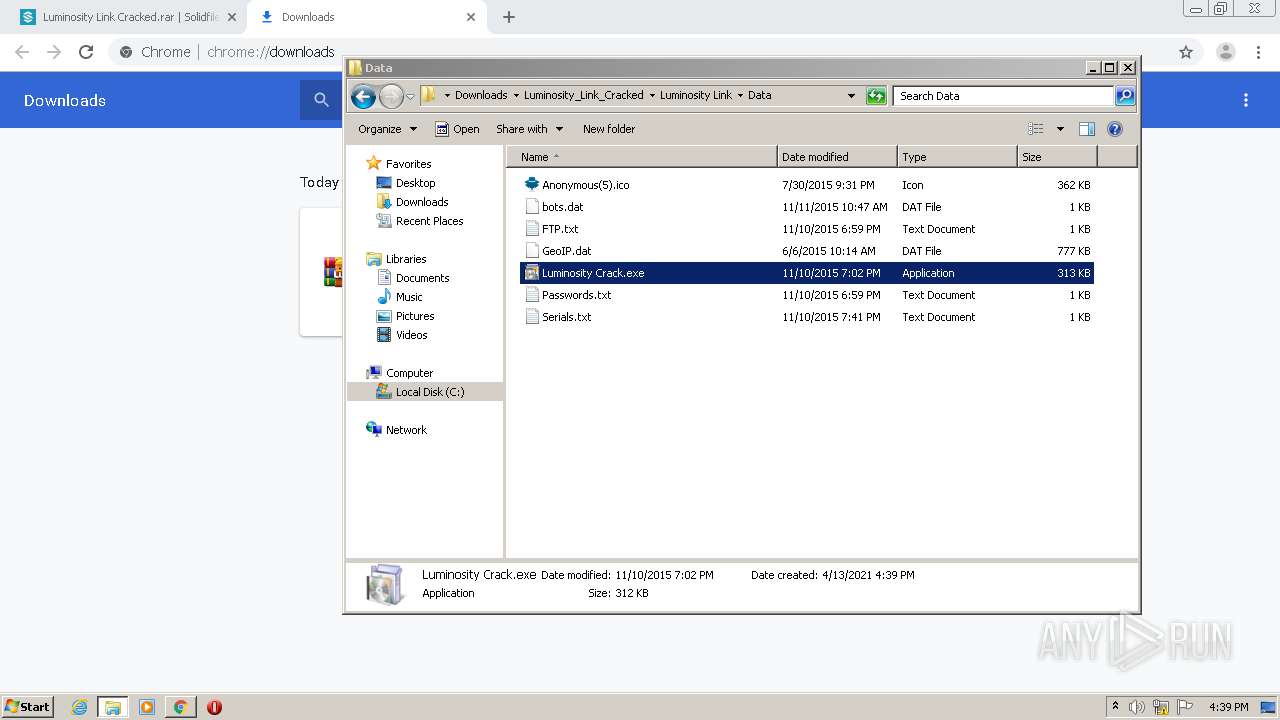Expand address bar history dropdown

click(x=851, y=96)
